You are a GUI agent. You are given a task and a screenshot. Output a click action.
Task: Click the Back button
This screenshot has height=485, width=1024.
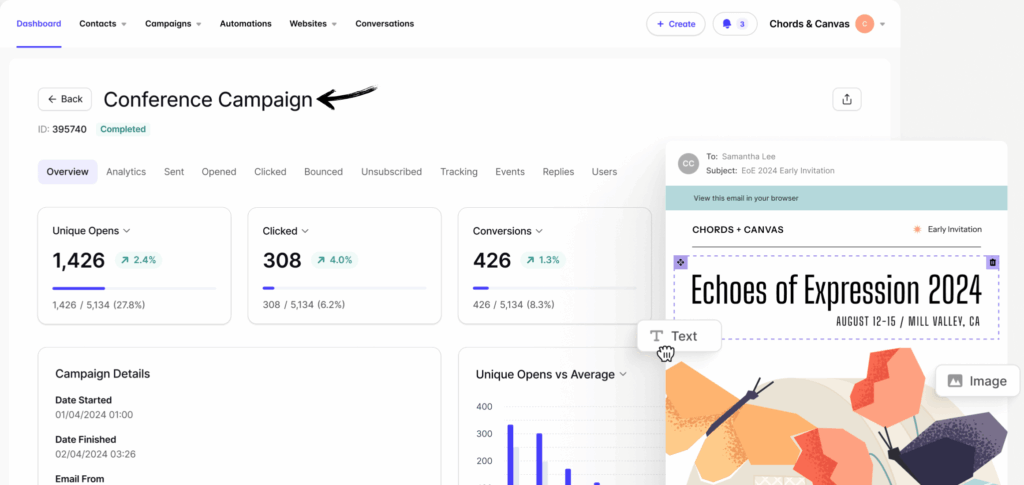coord(65,99)
